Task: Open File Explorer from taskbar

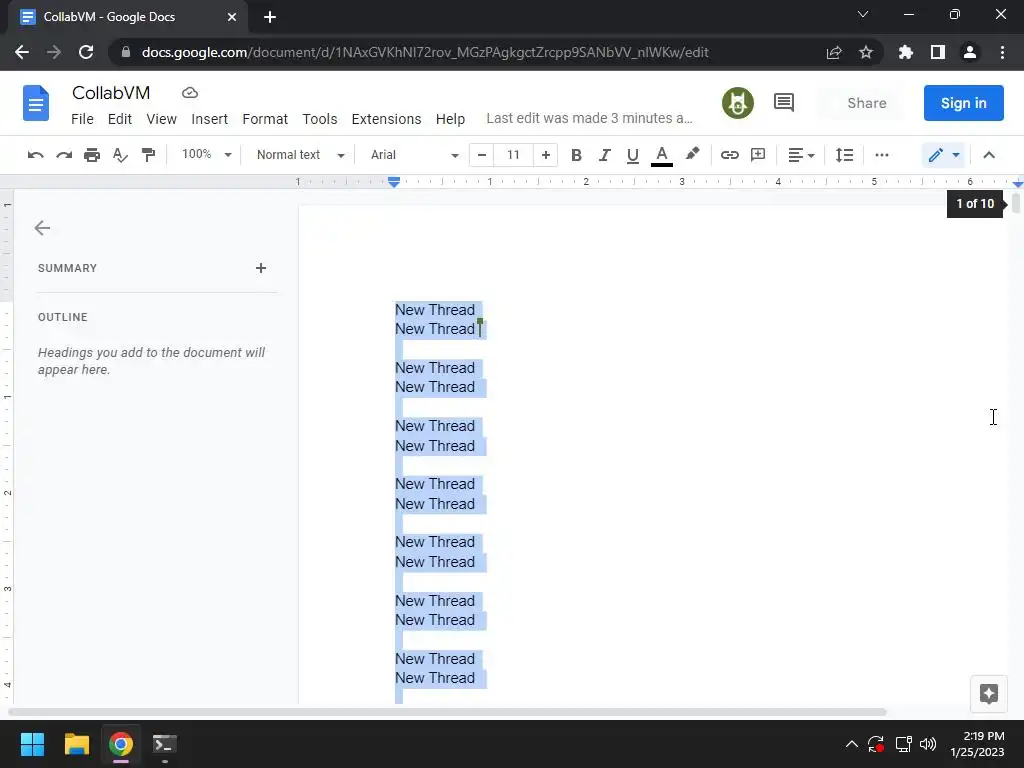Action: pyautogui.click(x=76, y=744)
